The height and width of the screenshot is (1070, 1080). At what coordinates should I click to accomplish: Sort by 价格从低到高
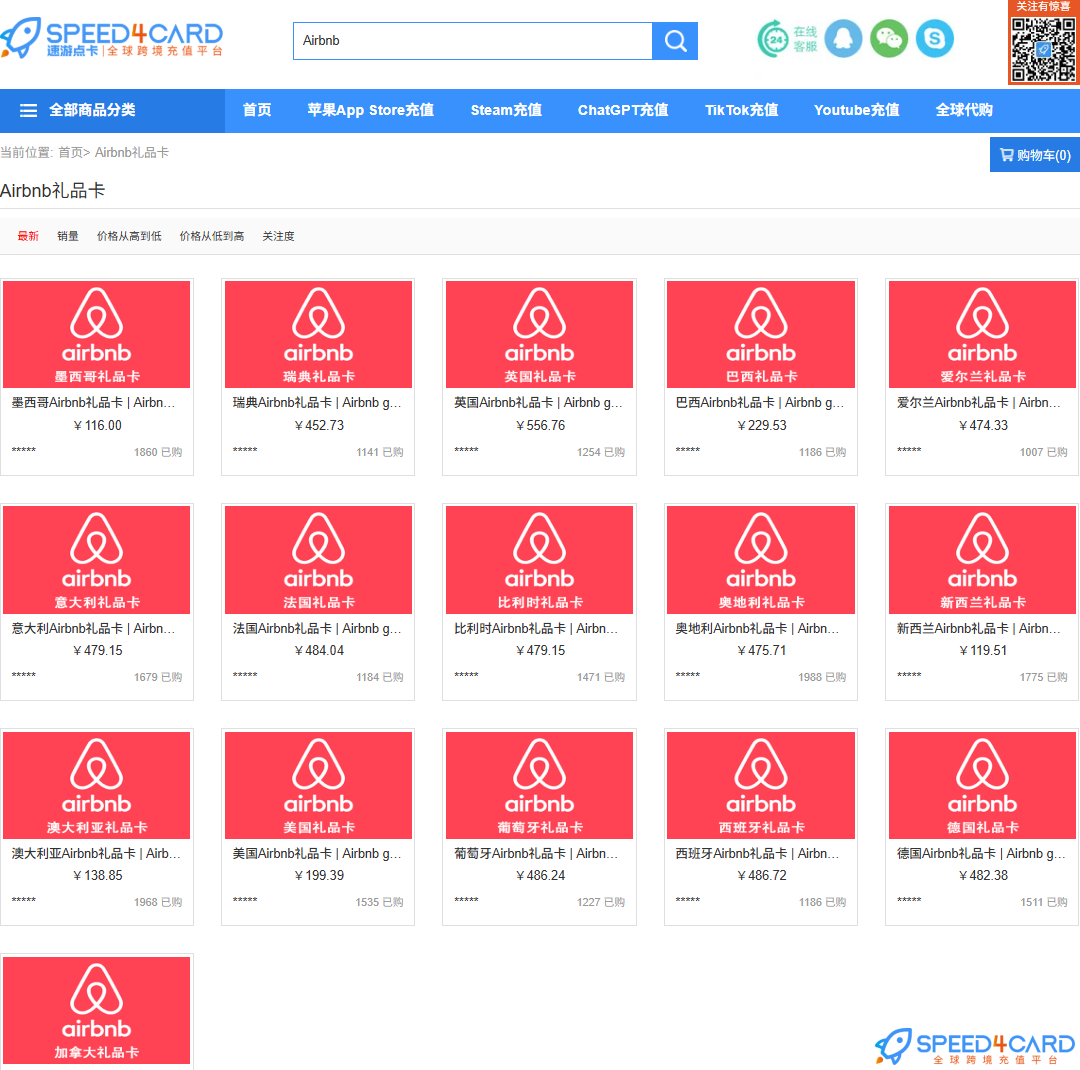pos(211,236)
